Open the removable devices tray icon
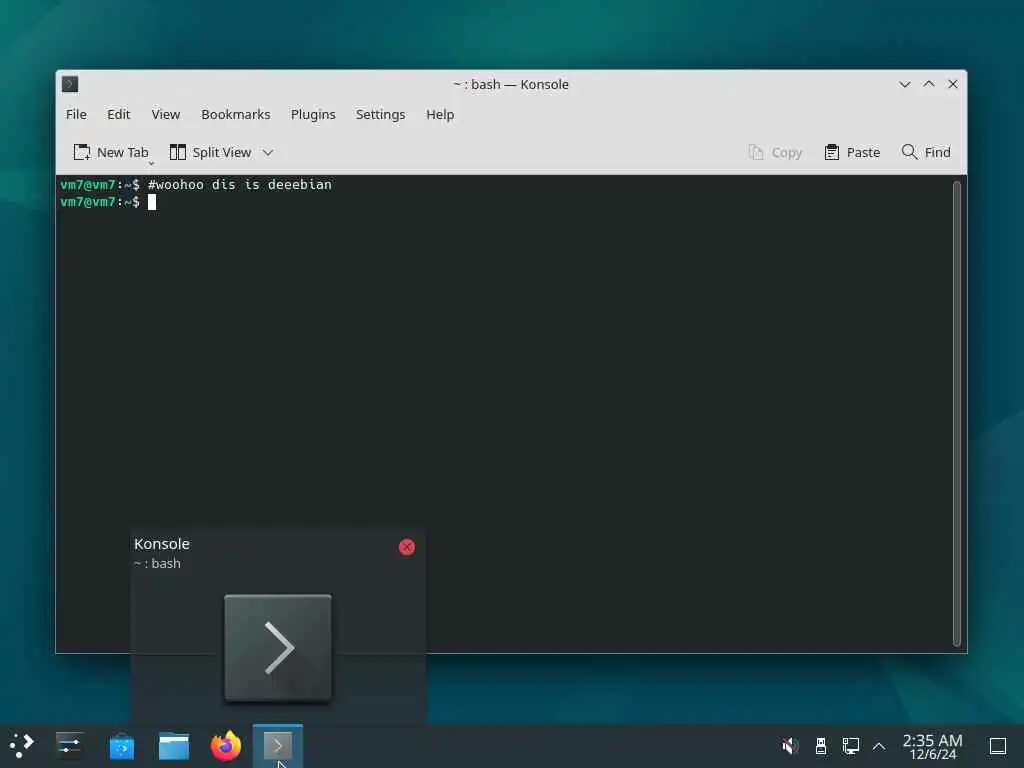Screen dimensions: 1024x768 pyautogui.click(x=821, y=745)
